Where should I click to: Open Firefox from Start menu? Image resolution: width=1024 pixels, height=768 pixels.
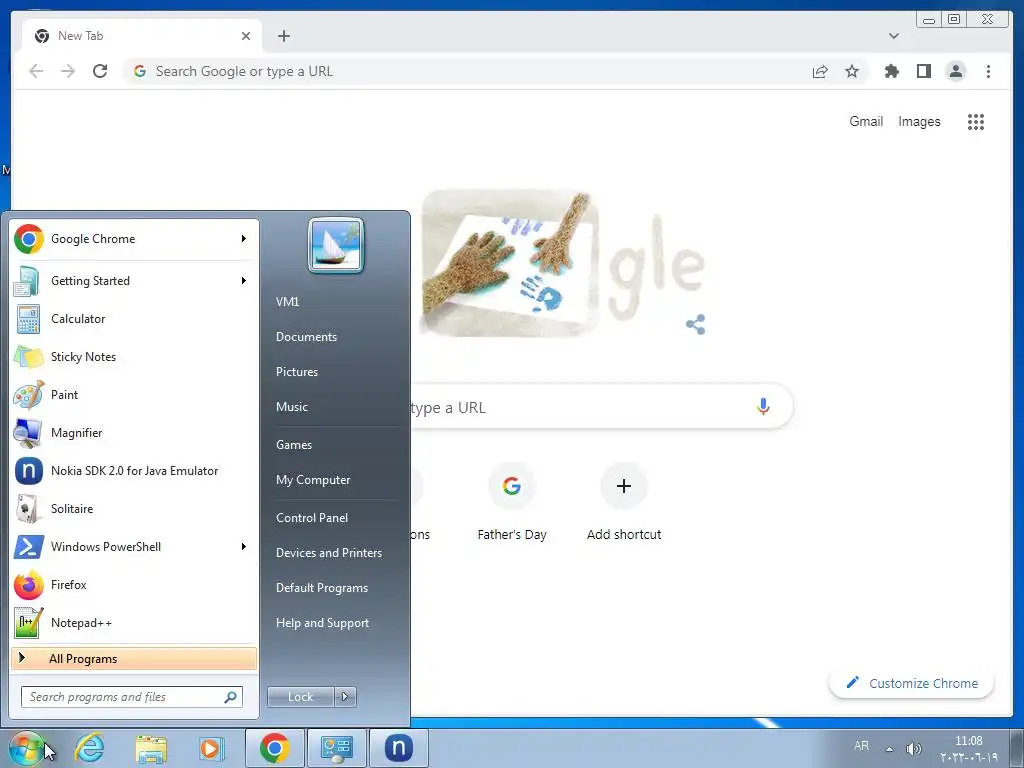[134, 584]
